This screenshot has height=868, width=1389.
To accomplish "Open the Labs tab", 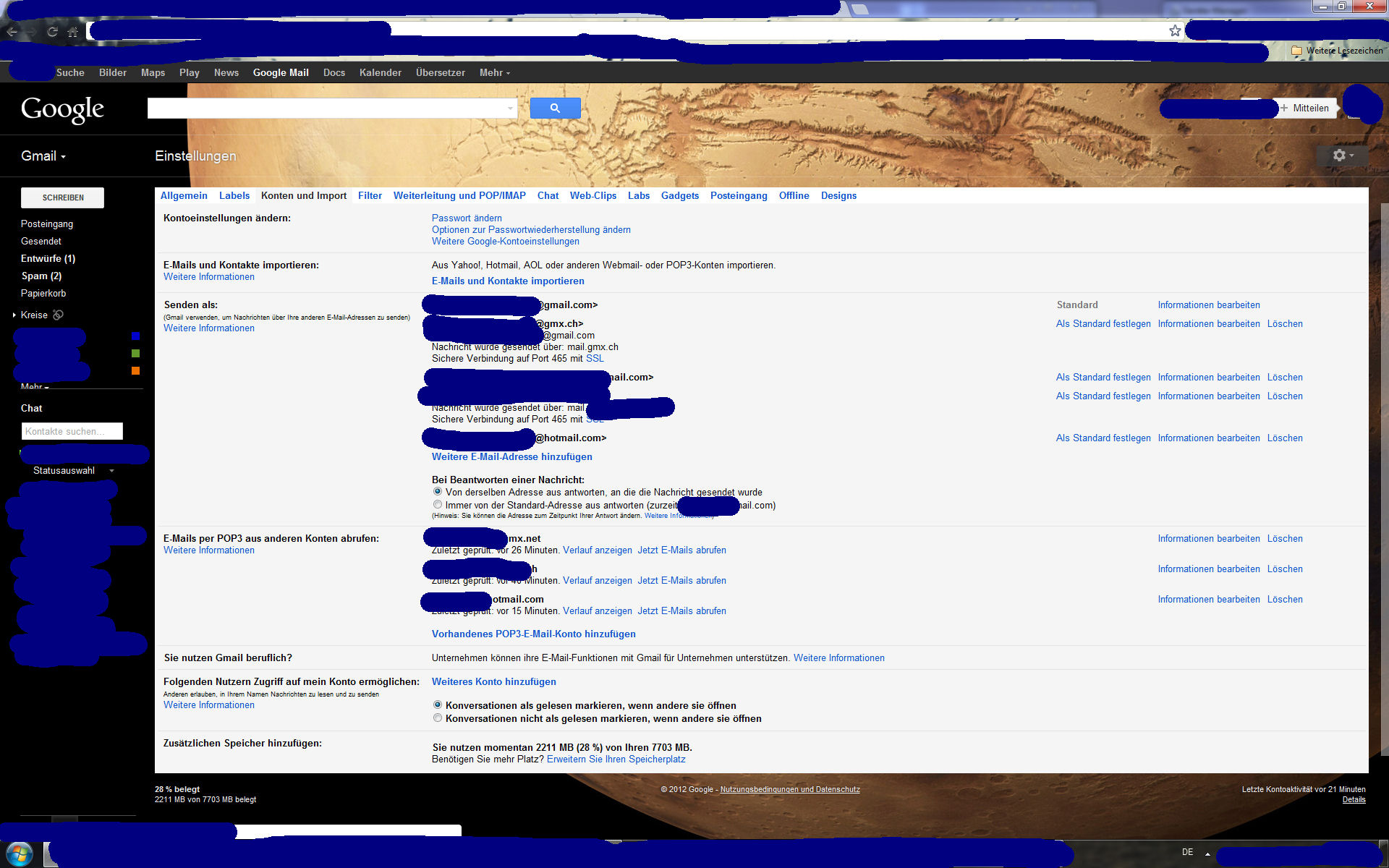I will click(x=639, y=195).
